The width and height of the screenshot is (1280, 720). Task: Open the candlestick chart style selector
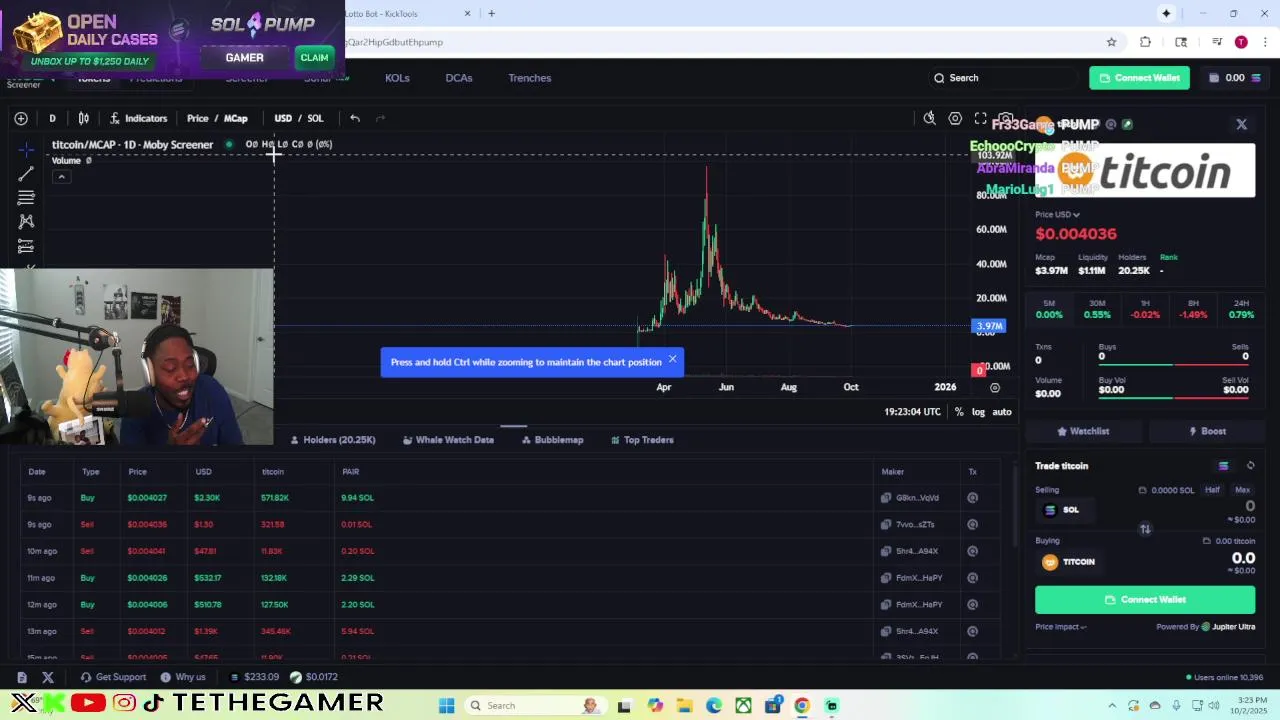coord(84,118)
